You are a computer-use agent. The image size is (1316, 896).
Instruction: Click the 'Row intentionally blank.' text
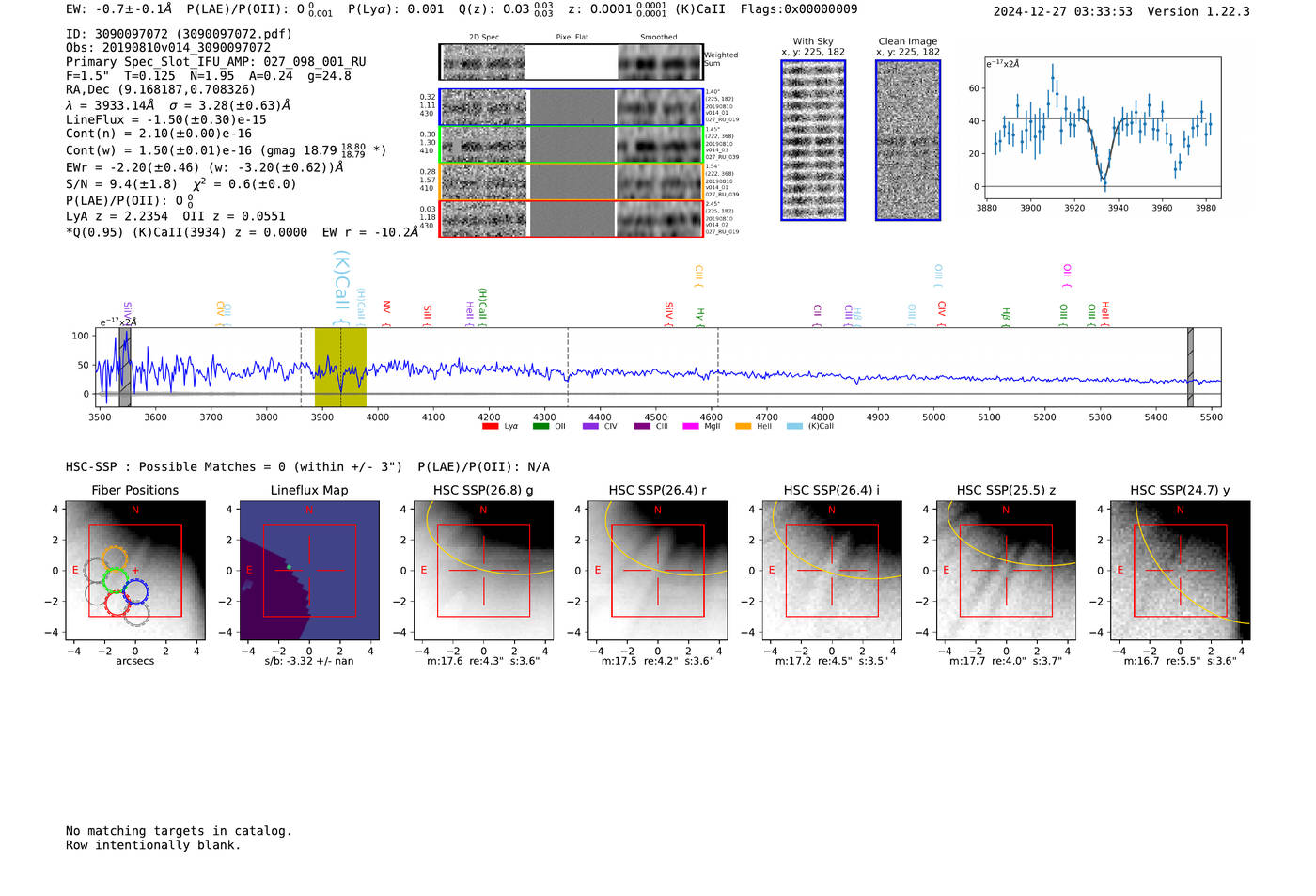pyautogui.click(x=153, y=845)
